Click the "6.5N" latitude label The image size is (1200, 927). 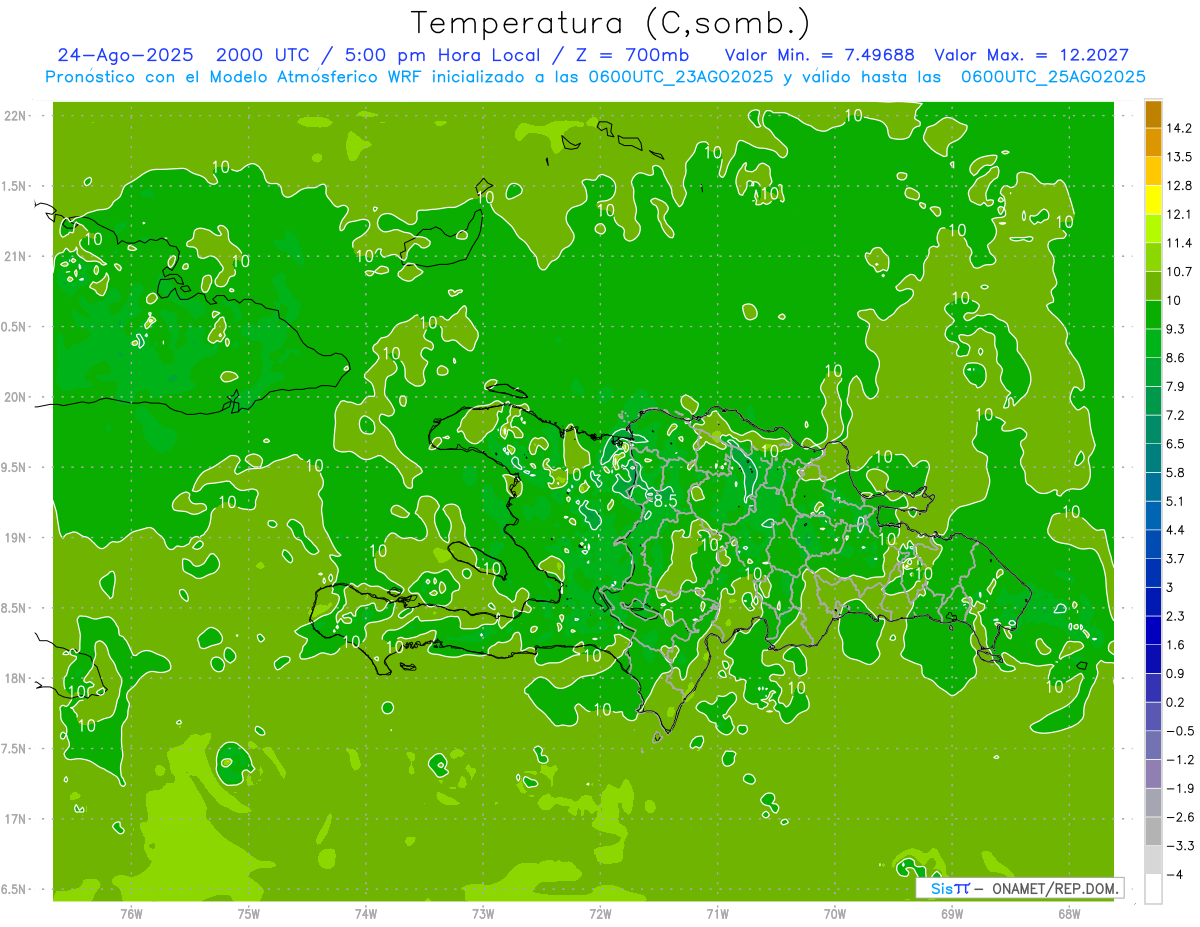[14, 890]
